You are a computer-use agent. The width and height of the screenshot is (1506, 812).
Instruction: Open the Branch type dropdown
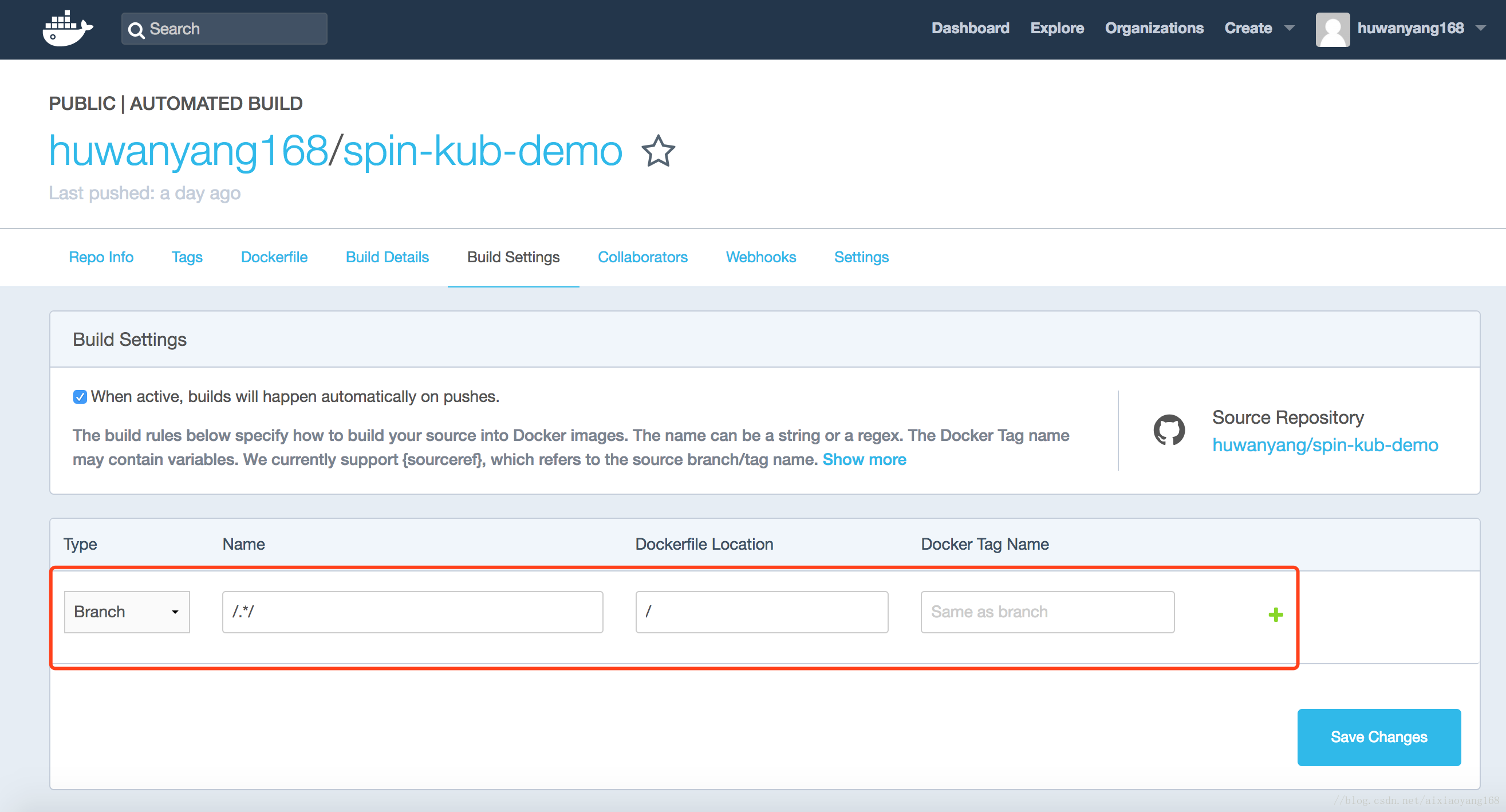pyautogui.click(x=127, y=612)
